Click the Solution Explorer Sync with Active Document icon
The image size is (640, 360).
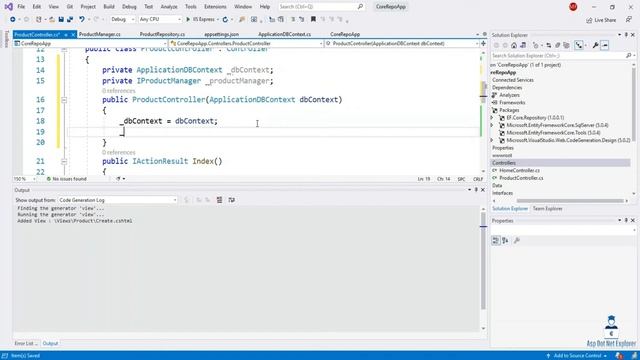(x=548, y=45)
